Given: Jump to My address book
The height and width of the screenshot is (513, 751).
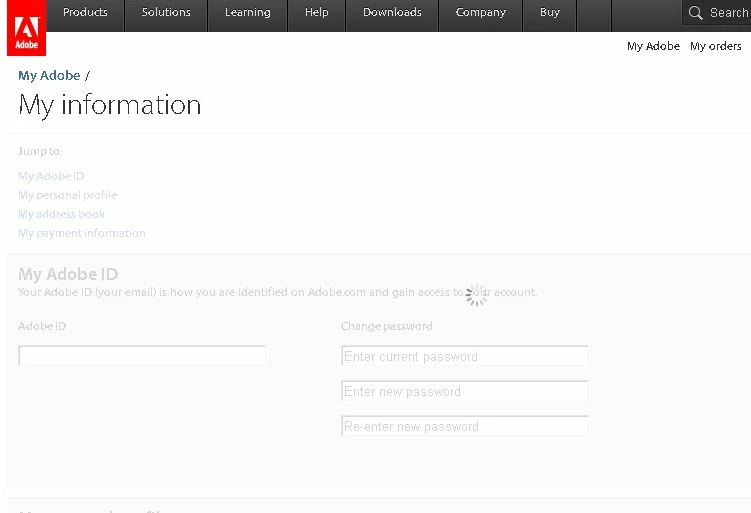Looking at the screenshot, I should [61, 214].
